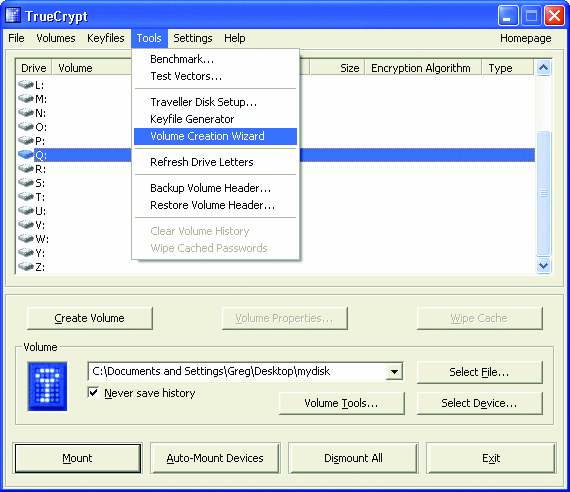Click the highlighted Q: drive icon
Image resolution: width=570 pixels, height=492 pixels.
point(26,155)
